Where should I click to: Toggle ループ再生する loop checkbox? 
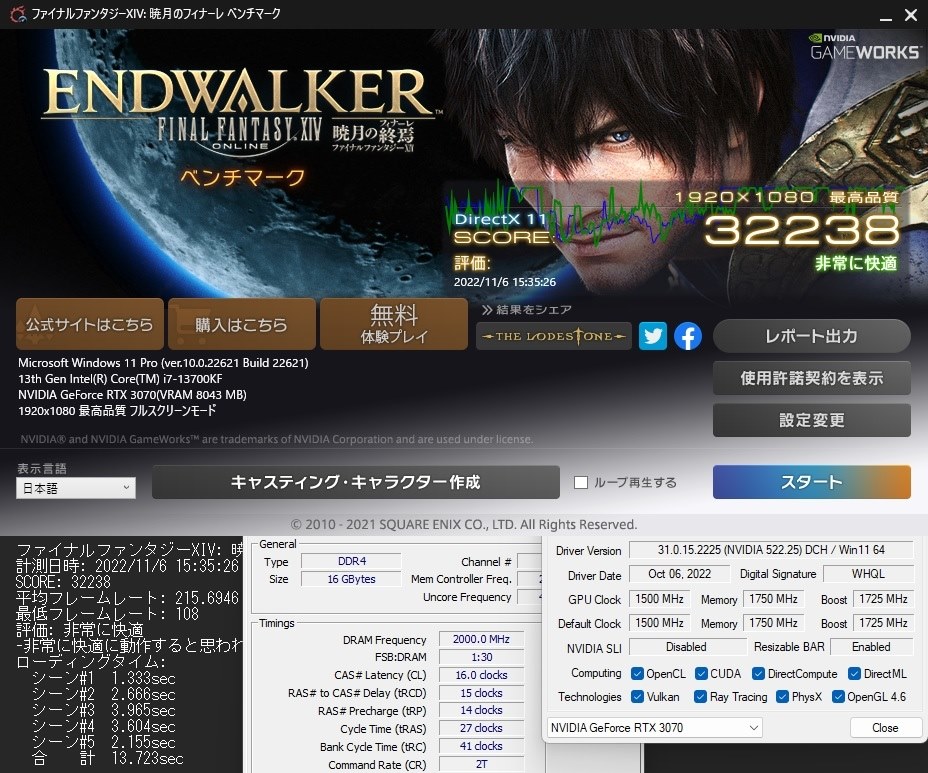tap(581, 482)
